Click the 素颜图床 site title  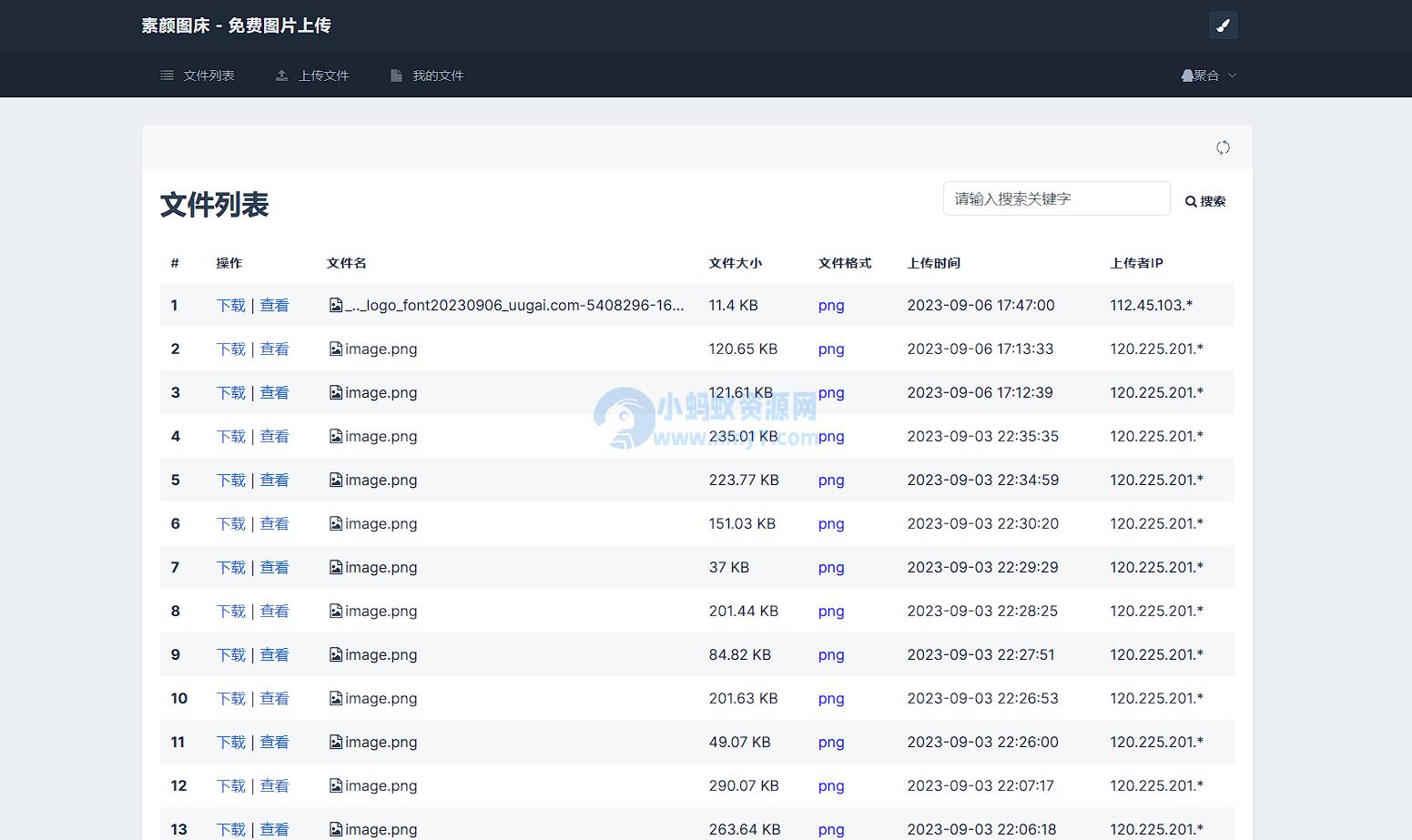pos(236,25)
